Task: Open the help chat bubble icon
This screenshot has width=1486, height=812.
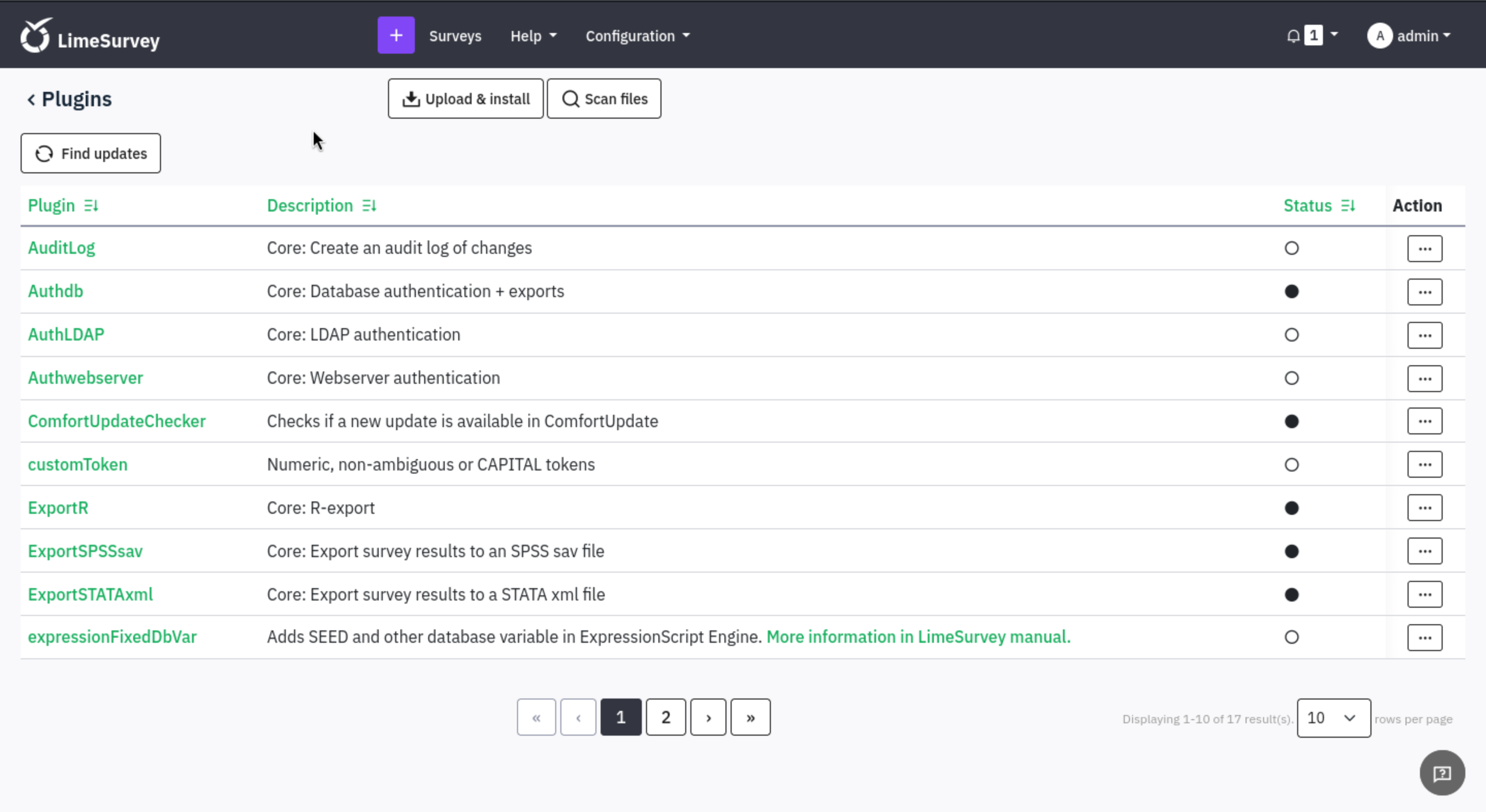Action: tap(1442, 773)
